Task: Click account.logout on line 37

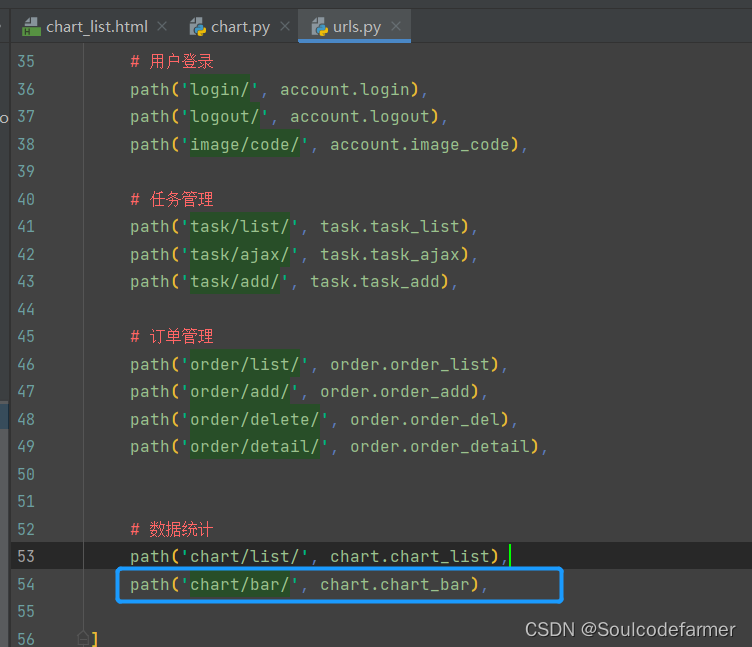Action: click(360, 117)
